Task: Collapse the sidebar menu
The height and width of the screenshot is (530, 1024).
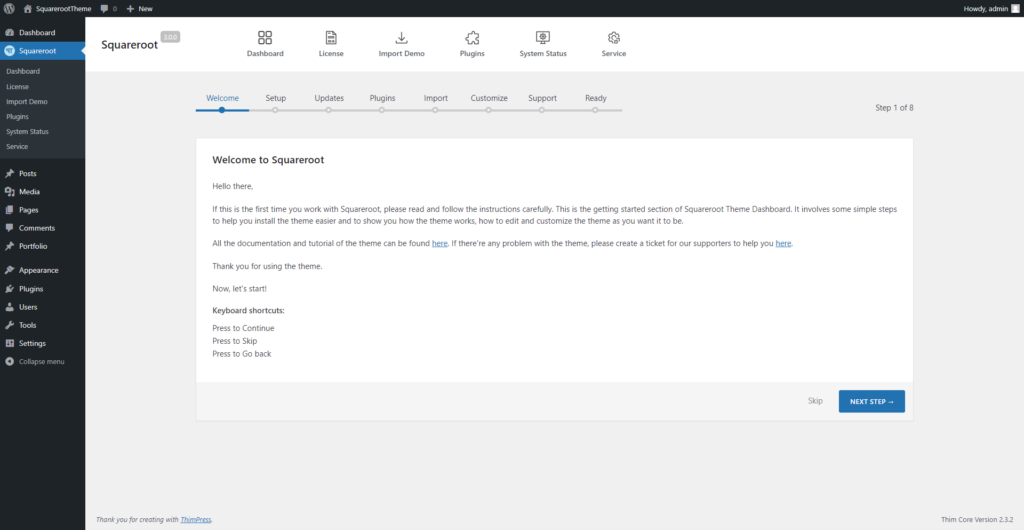Action: [42, 362]
